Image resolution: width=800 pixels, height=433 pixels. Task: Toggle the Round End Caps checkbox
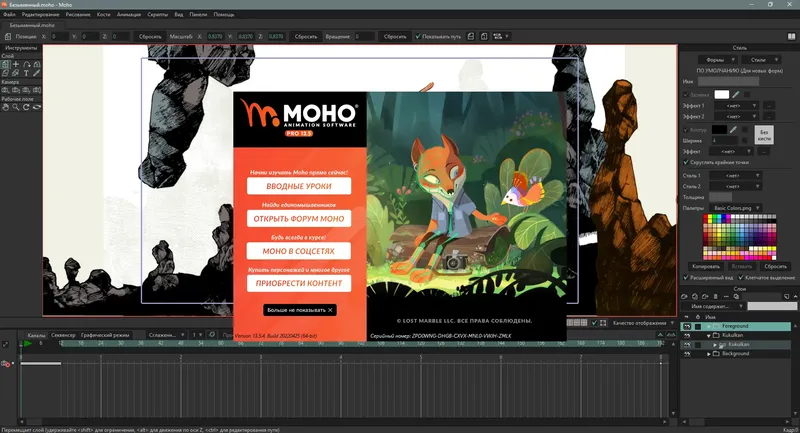686,162
